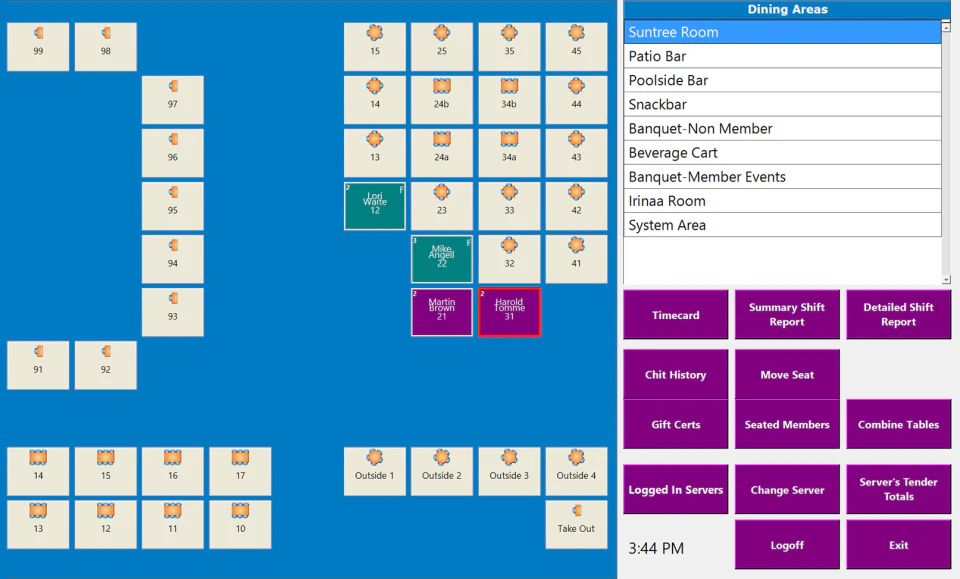Select table 24b
The image size is (960, 579).
(x=442, y=99)
